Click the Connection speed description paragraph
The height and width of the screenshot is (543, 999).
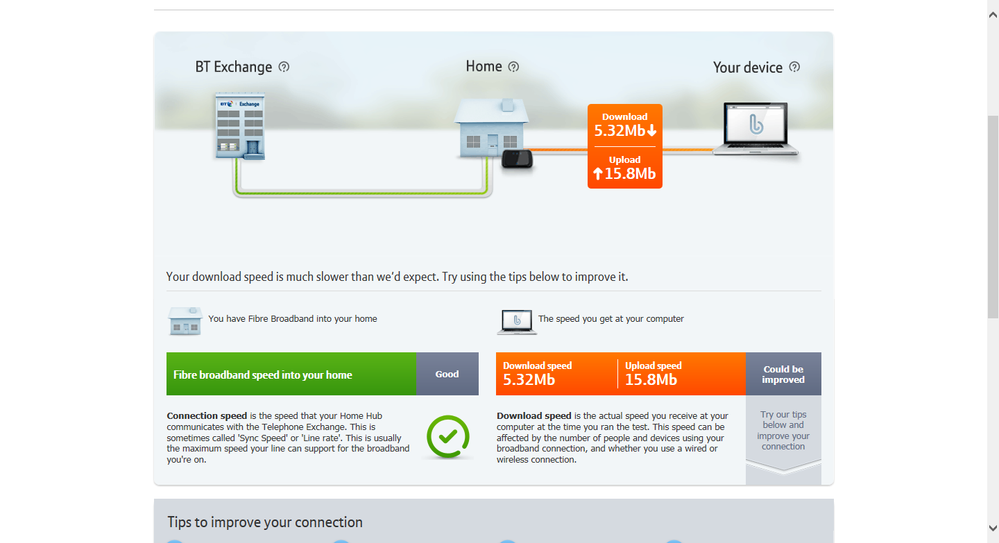pos(289,437)
